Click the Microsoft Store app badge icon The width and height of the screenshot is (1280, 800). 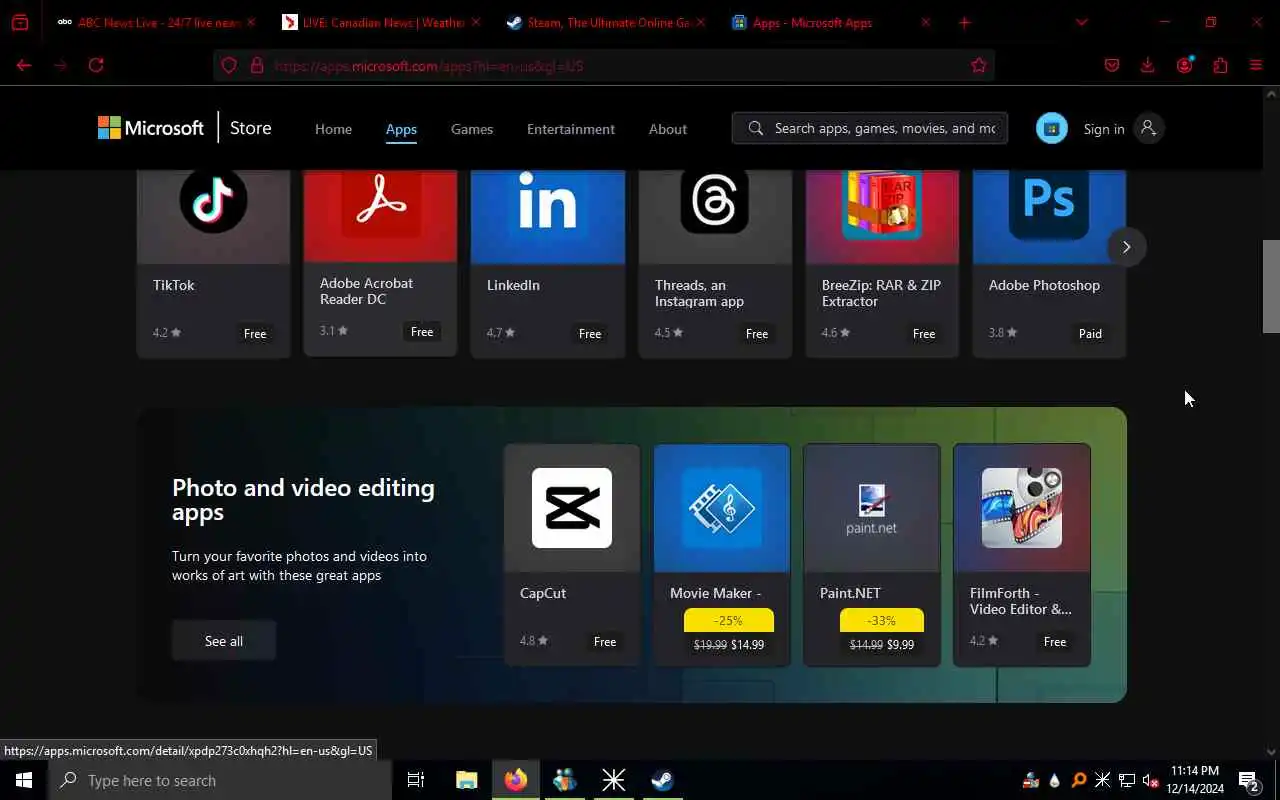coord(1052,128)
